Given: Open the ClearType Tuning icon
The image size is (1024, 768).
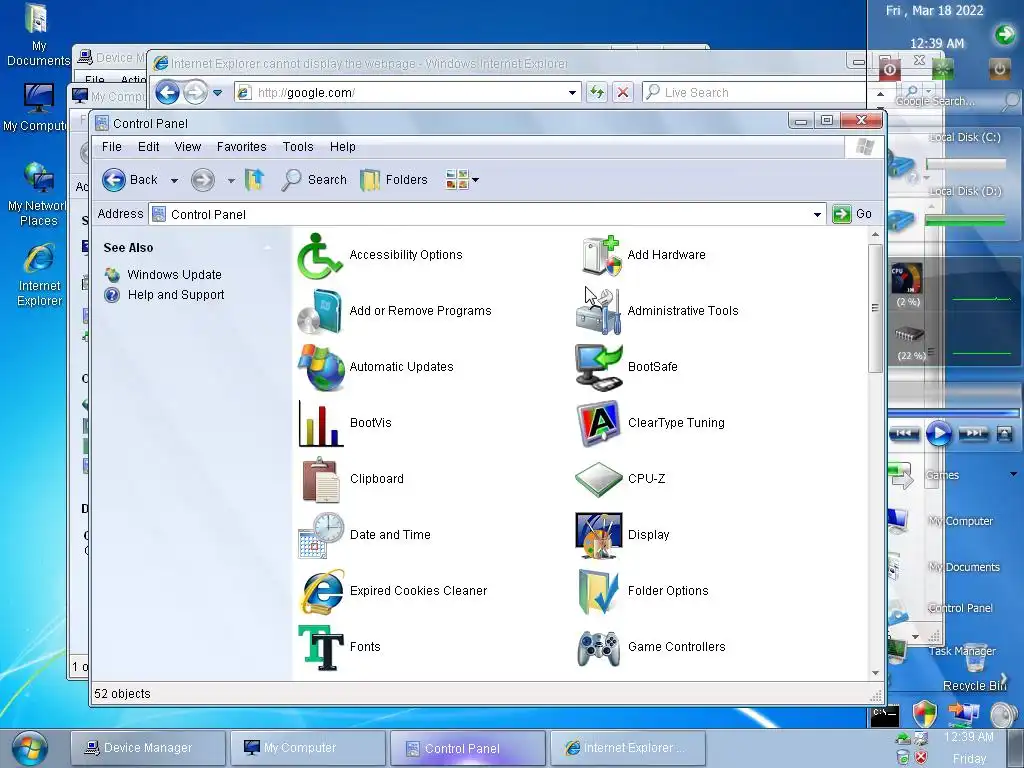Looking at the screenshot, I should point(598,423).
